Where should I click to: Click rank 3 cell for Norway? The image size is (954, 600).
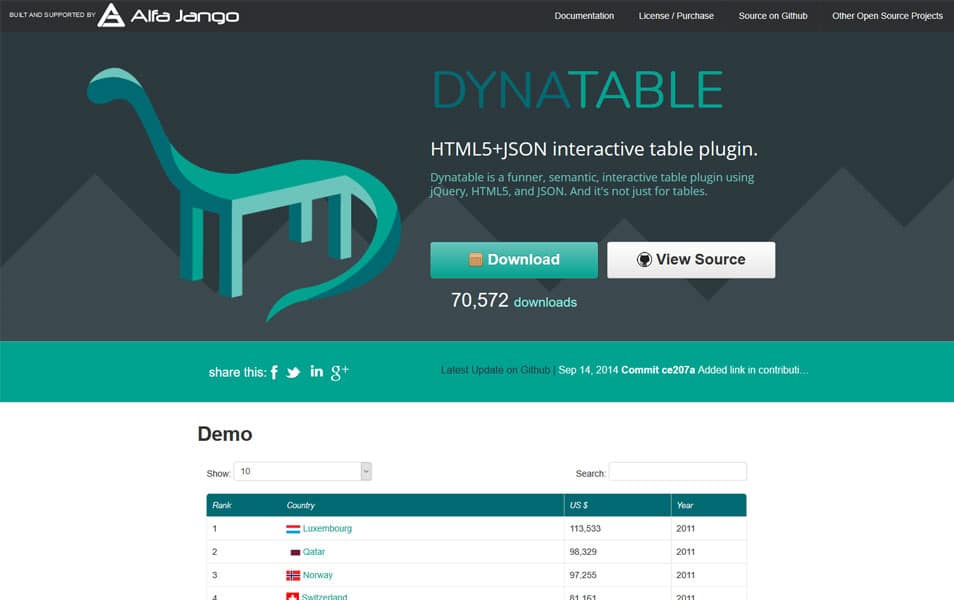214,574
